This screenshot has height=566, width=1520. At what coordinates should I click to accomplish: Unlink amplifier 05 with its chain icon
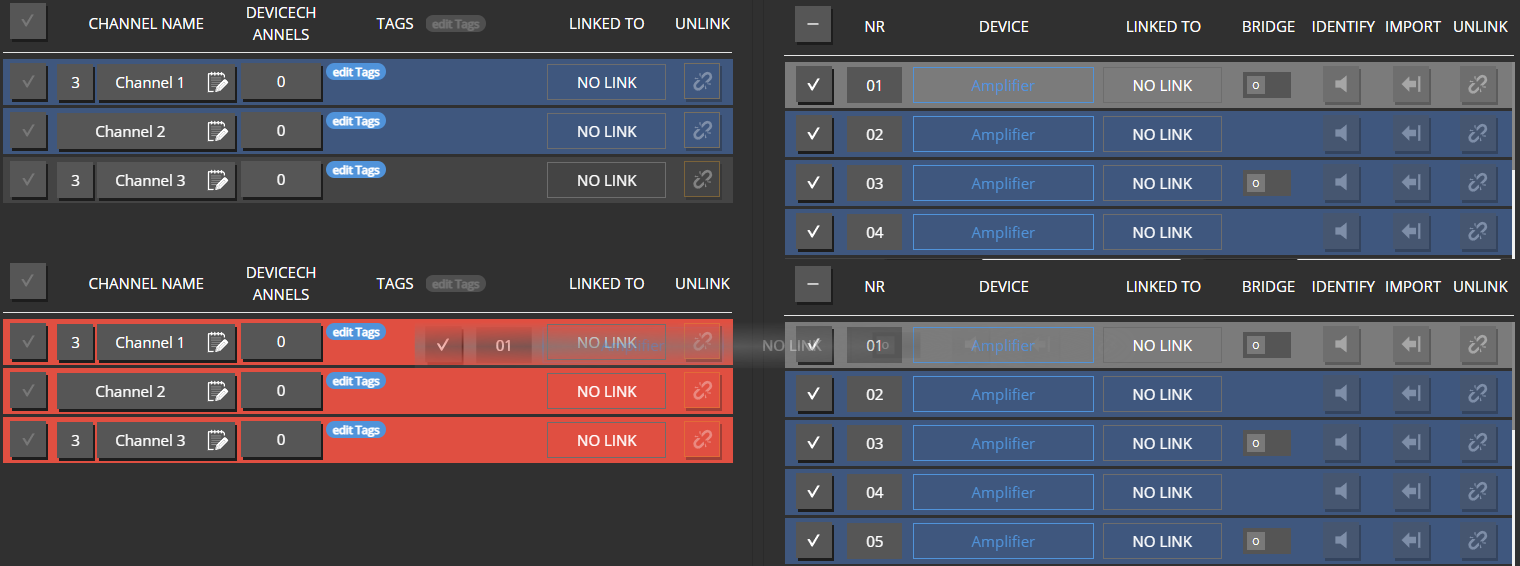pos(1477,541)
